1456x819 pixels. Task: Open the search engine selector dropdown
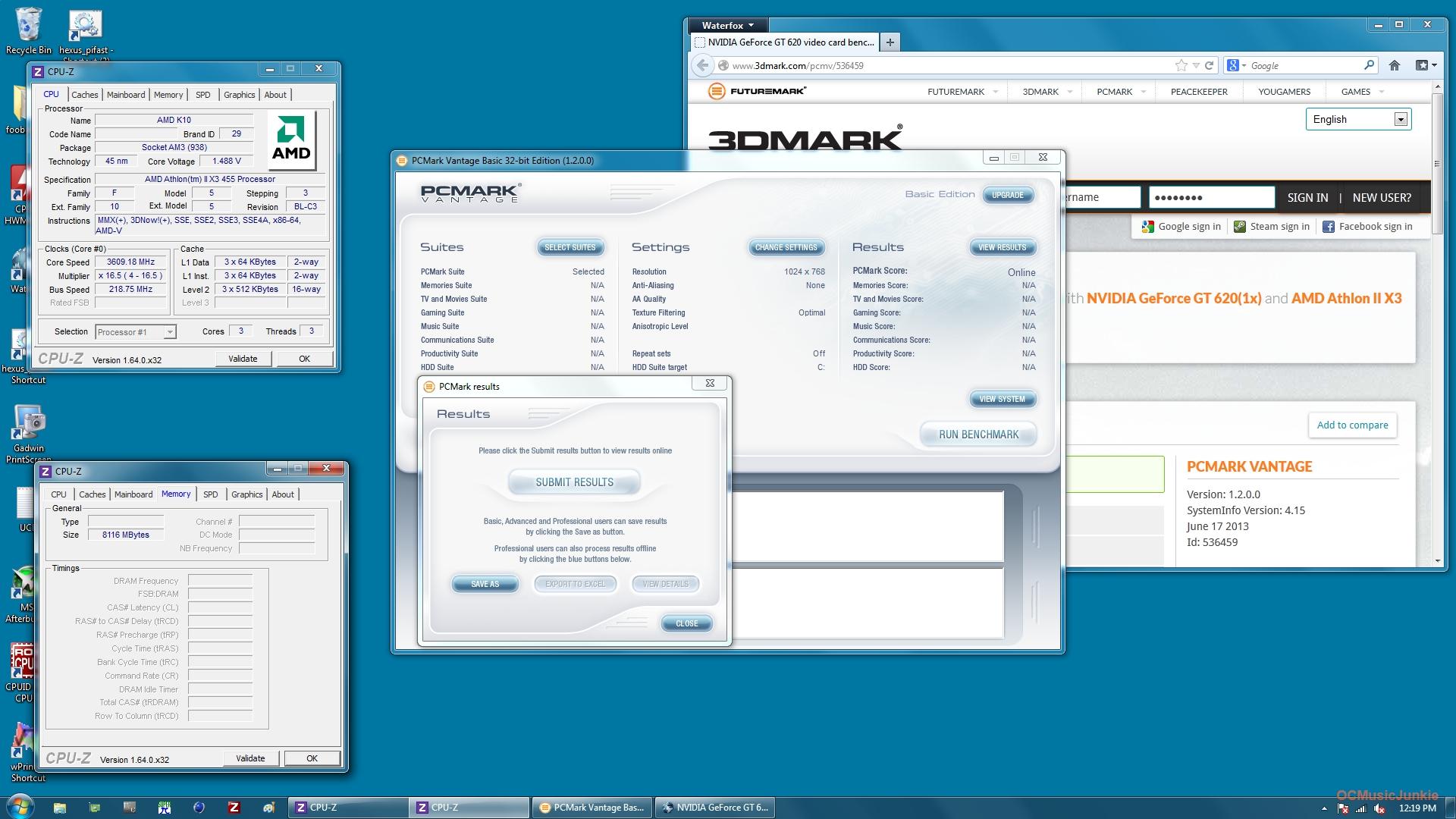(x=1236, y=65)
